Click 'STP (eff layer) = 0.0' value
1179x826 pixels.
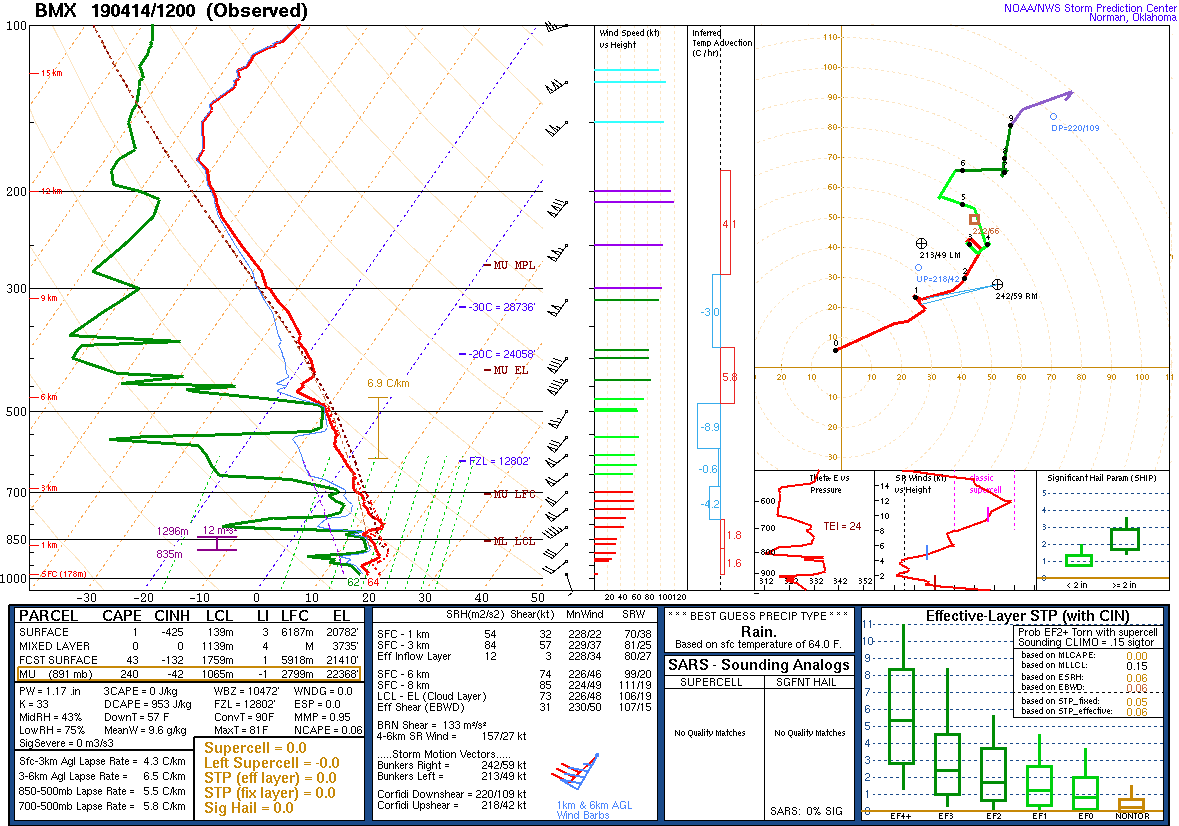click(270, 778)
